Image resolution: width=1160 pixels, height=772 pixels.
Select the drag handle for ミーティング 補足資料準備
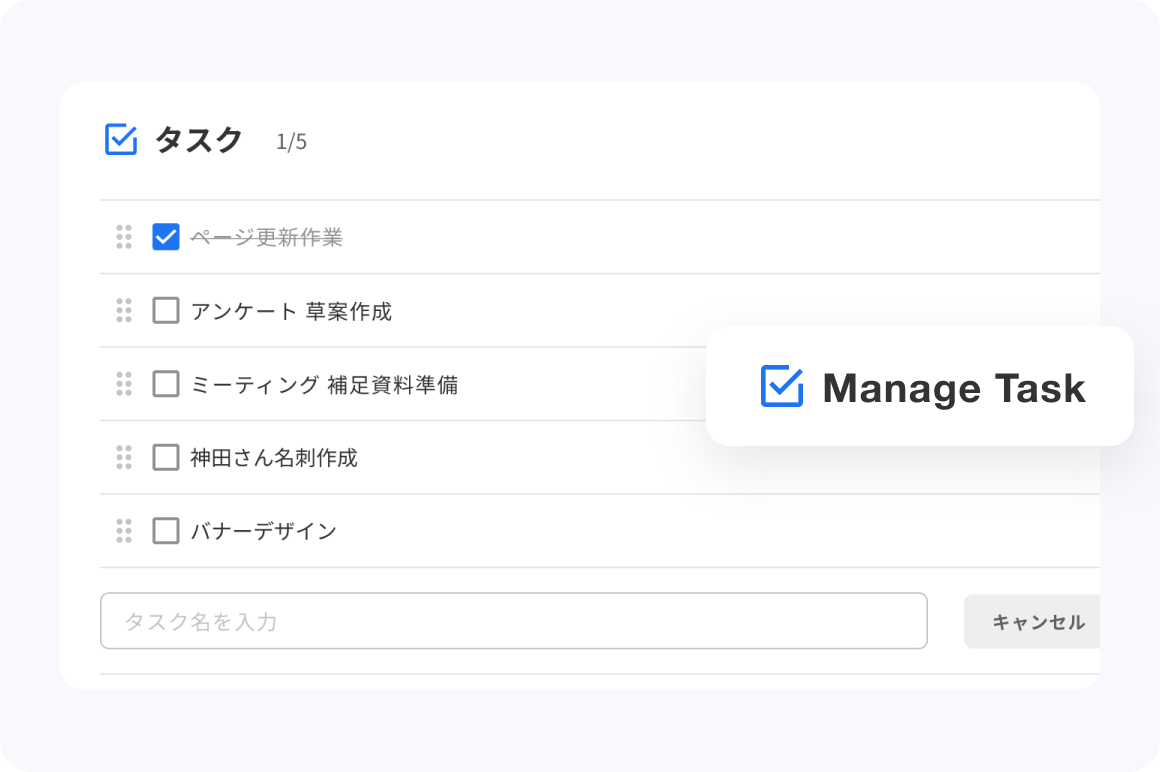[x=124, y=384]
